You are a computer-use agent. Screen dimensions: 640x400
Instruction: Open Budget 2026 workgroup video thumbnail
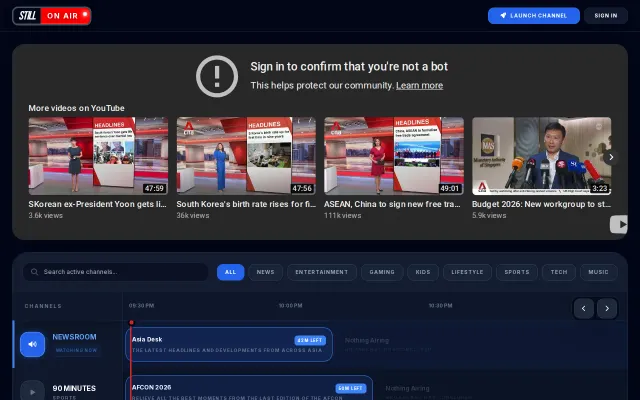click(x=542, y=156)
